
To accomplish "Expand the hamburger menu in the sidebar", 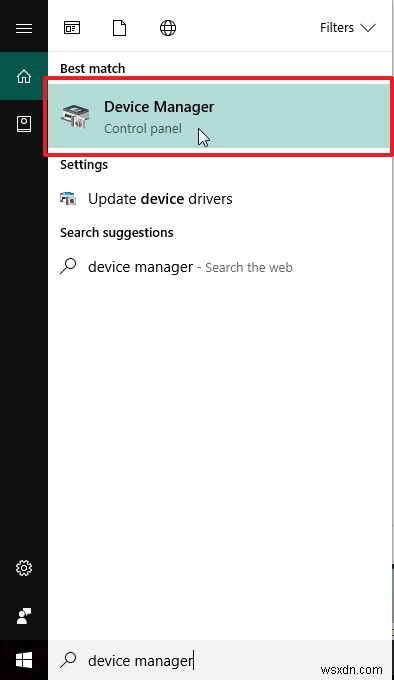I will (24, 29).
